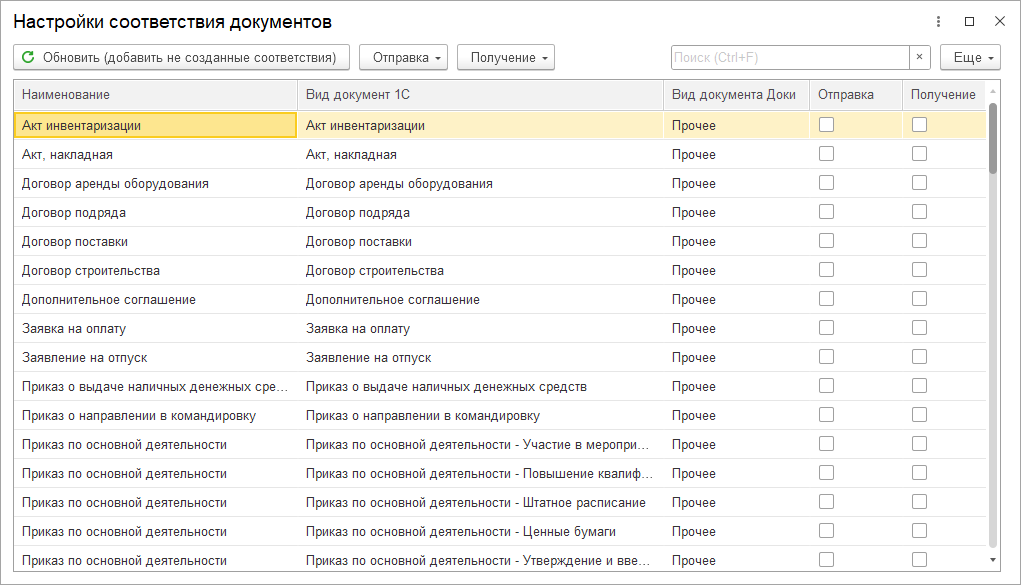Check Отправка for Заявка на оплату
The width and height of the screenshot is (1021, 585).
pos(826,328)
